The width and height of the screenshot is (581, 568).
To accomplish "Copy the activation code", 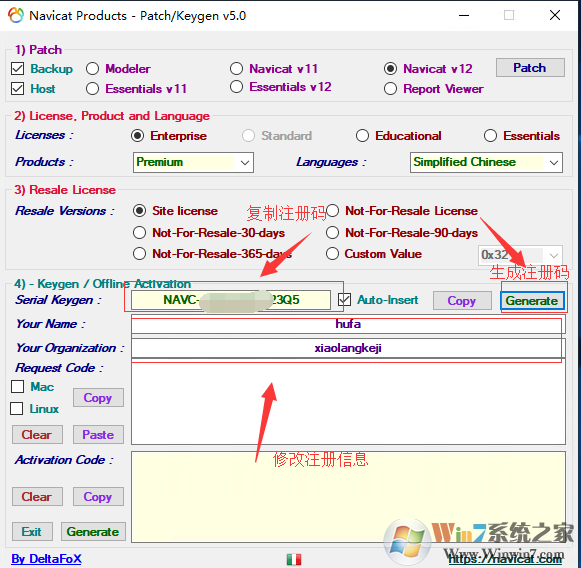I will (x=98, y=496).
